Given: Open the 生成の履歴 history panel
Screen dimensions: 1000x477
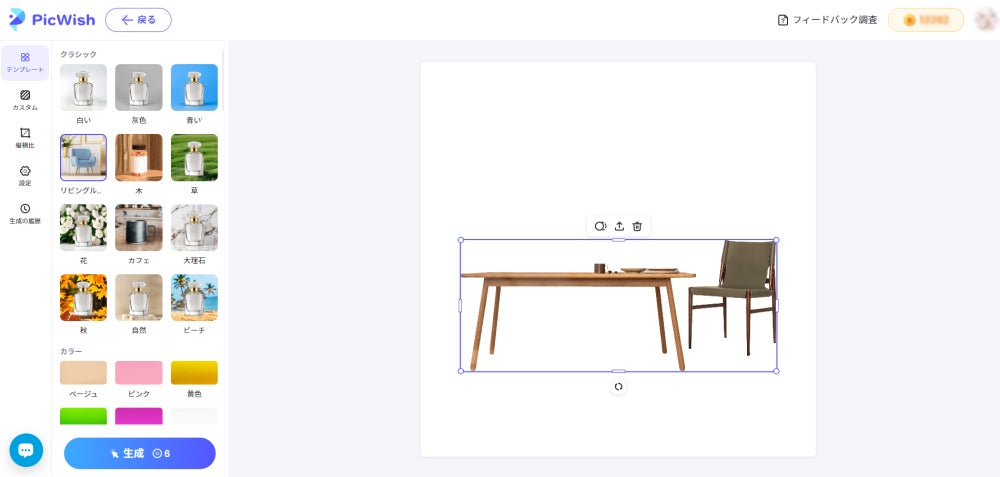Looking at the screenshot, I should point(25,214).
